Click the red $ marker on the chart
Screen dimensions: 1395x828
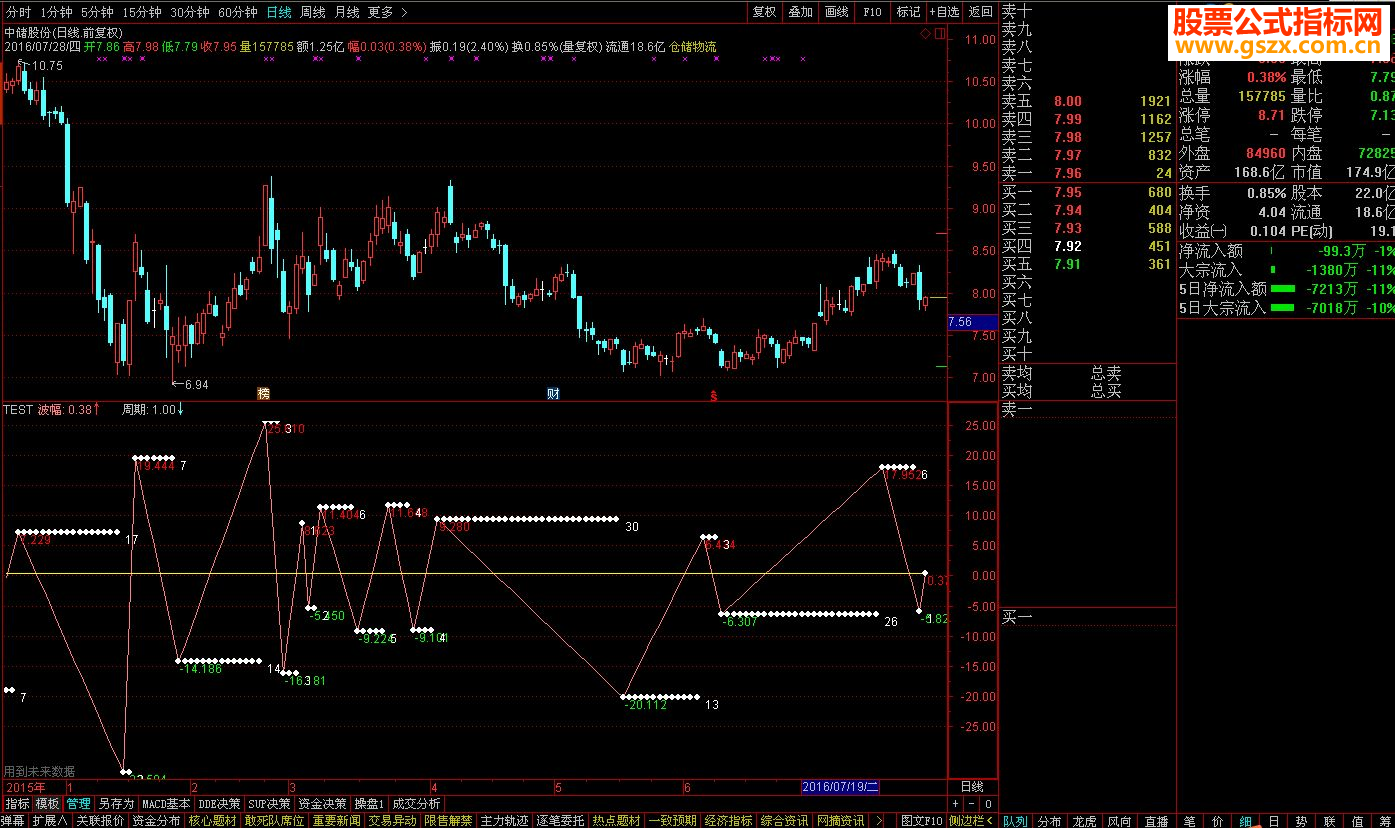pos(714,396)
